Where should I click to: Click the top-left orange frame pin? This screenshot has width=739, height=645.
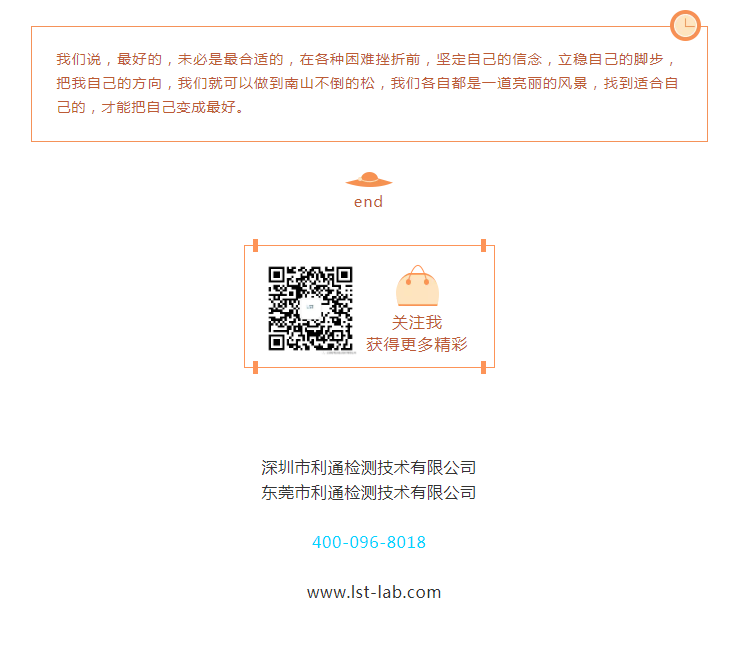click(255, 245)
